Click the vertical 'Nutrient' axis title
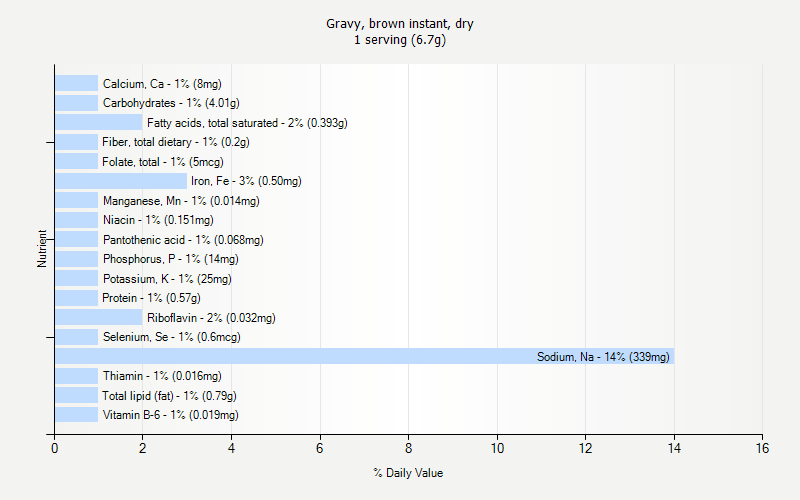 coord(42,248)
